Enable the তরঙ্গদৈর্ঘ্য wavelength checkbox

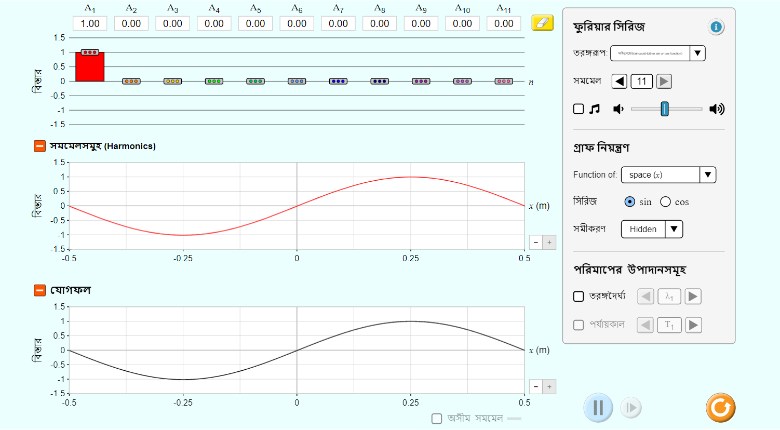(579, 296)
